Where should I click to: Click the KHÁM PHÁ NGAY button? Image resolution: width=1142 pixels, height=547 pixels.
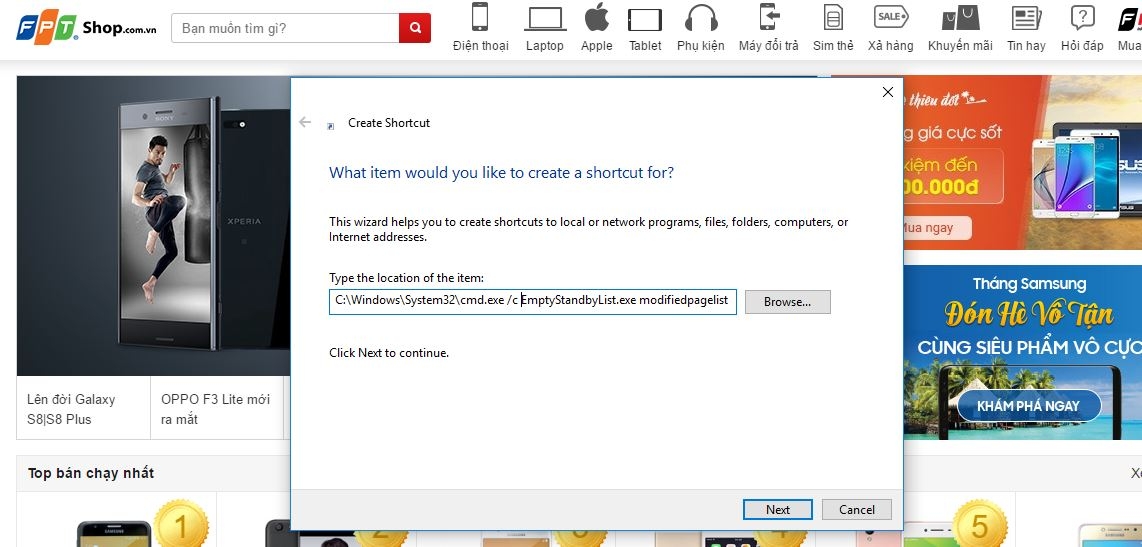(x=1028, y=406)
